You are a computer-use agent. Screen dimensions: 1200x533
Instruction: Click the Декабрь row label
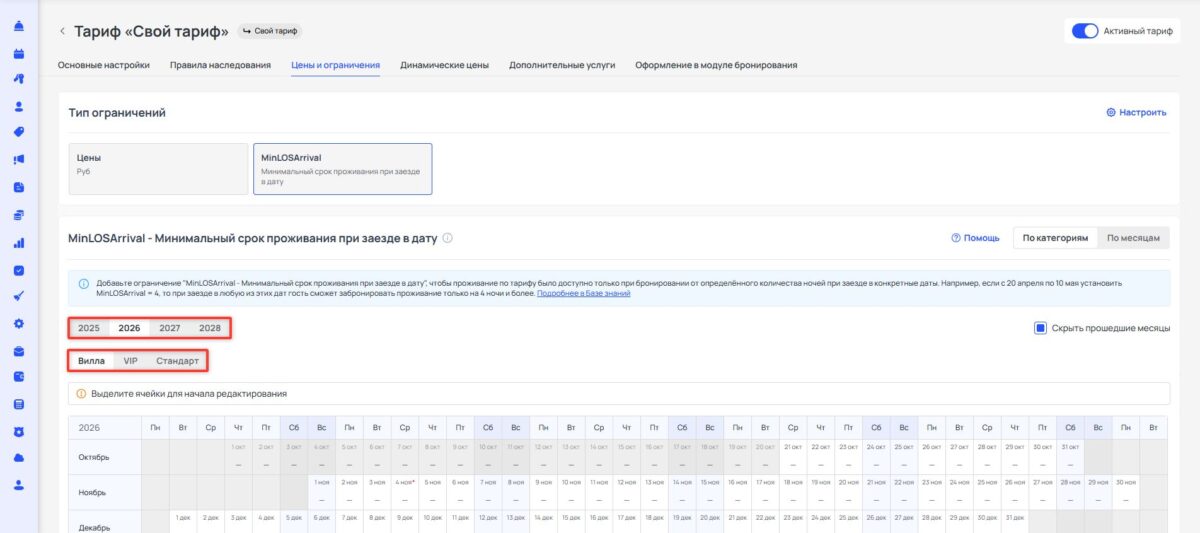105,521
